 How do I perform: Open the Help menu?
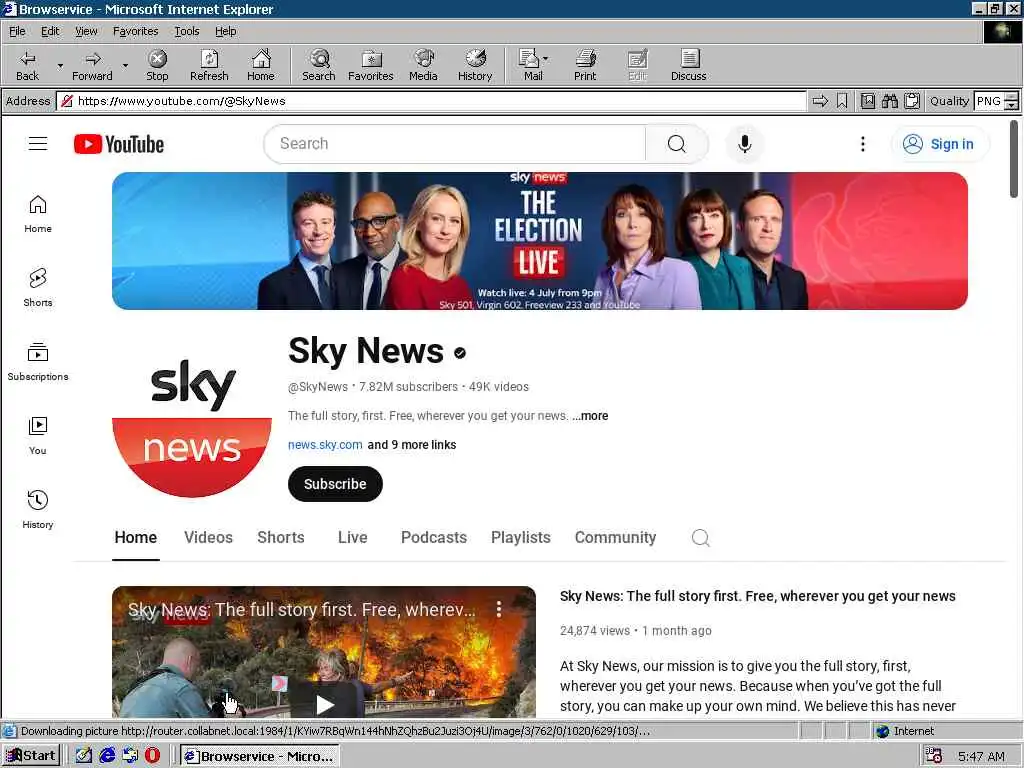pos(225,31)
